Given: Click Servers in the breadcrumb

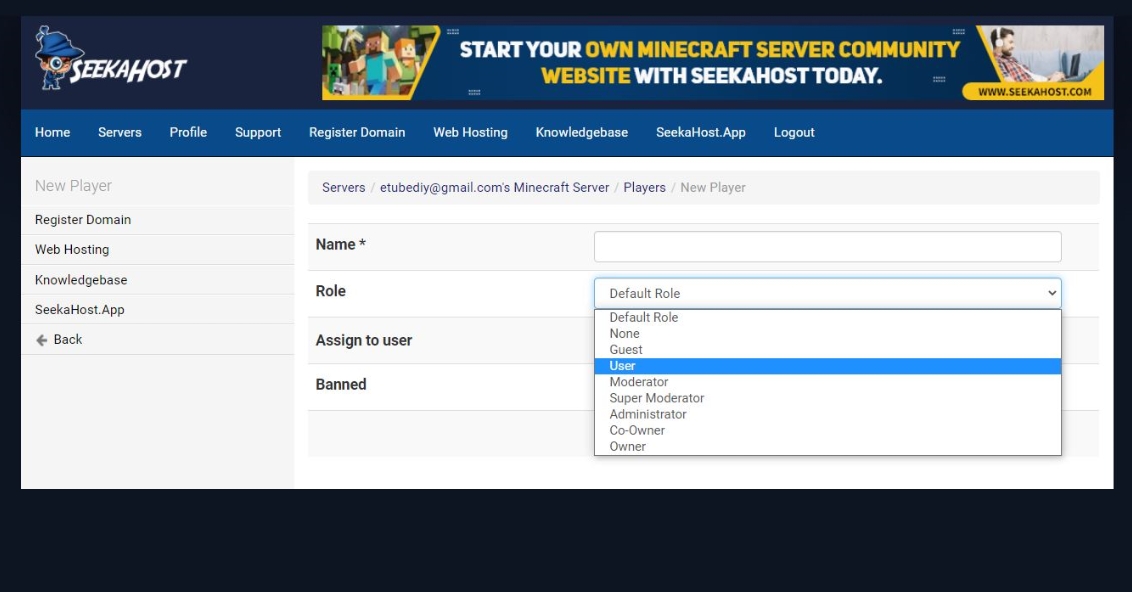Looking at the screenshot, I should click(x=344, y=187).
